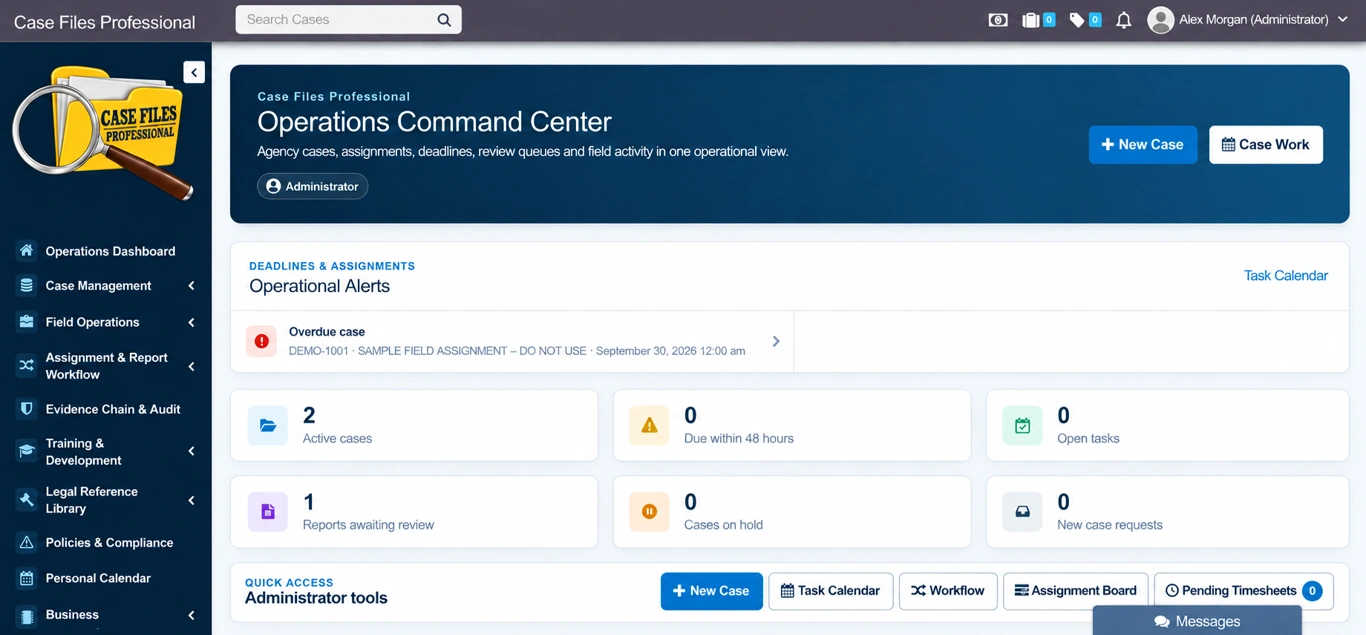Screen dimensions: 1366x635
Task: Click the Operations Dashboard home icon
Action: [27, 251]
